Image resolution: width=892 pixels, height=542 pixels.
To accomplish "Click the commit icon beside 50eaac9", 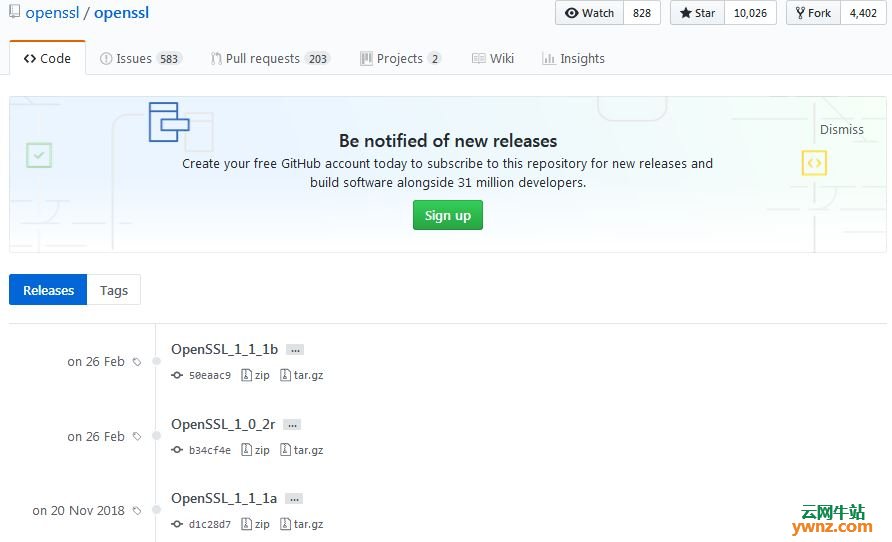I will click(177, 375).
